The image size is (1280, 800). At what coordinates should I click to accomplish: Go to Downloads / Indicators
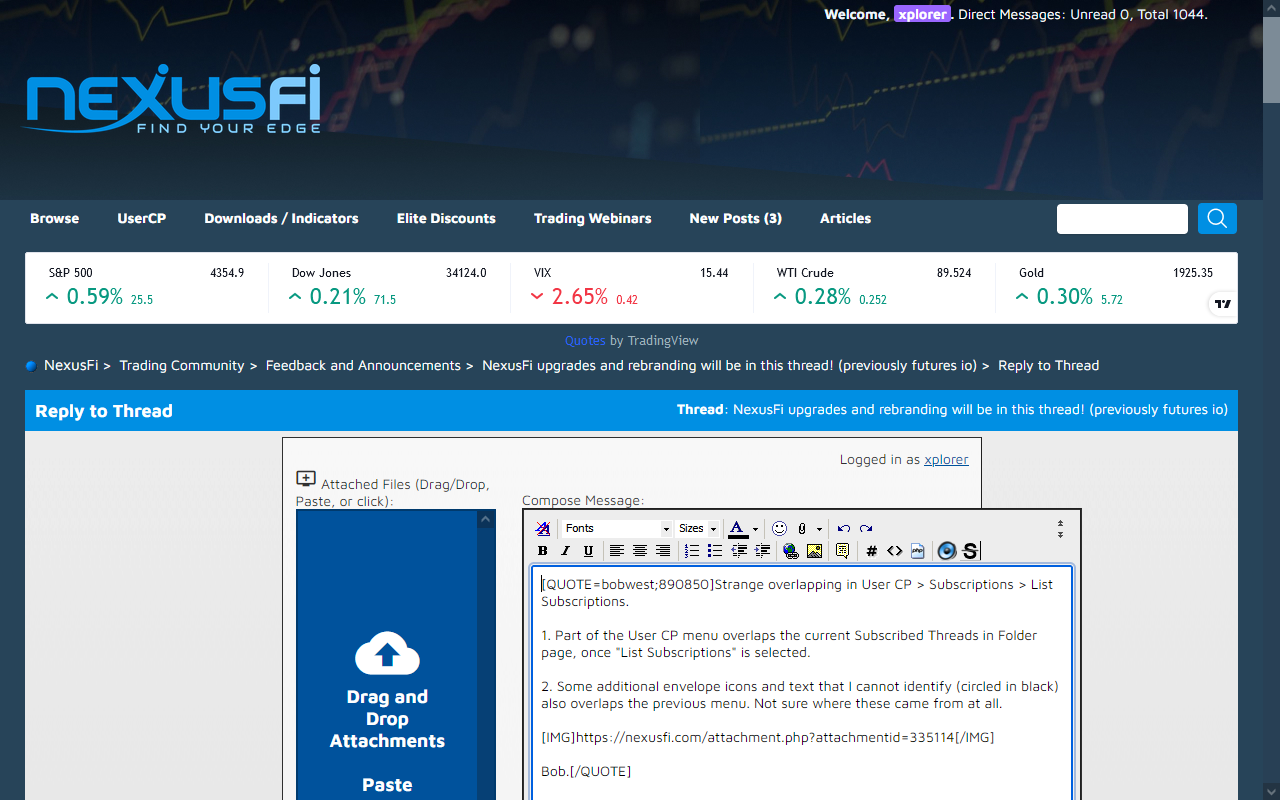click(x=281, y=218)
